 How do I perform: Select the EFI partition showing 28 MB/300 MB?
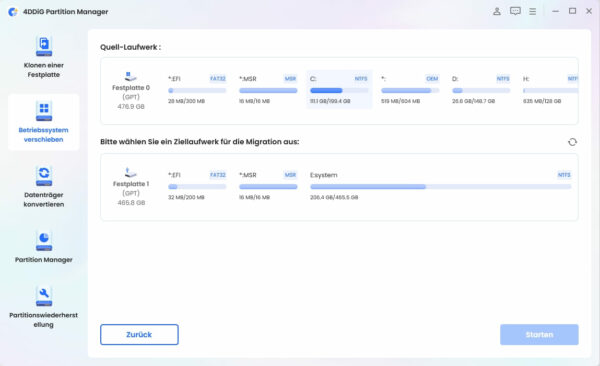(197, 90)
